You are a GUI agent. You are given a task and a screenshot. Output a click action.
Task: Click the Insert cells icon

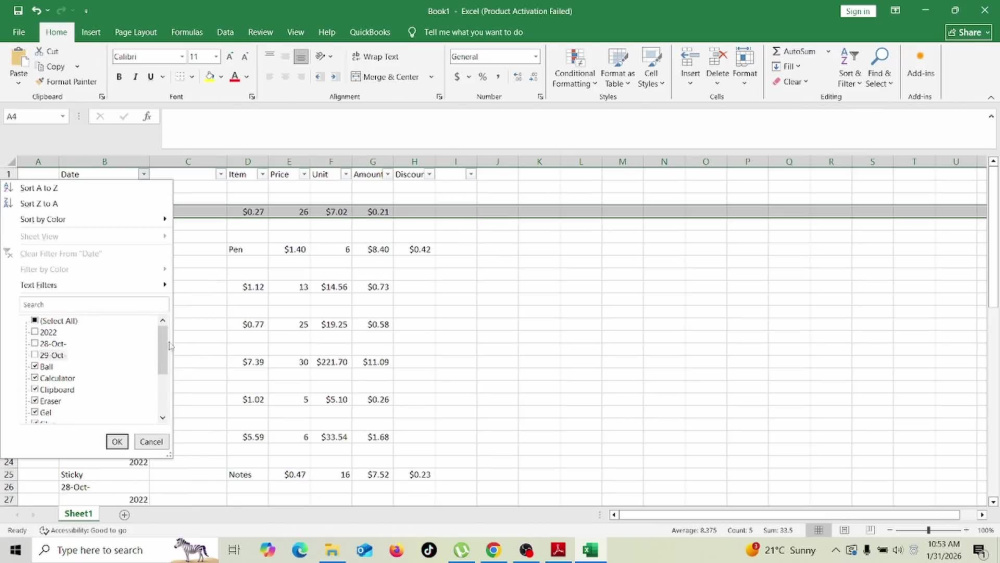[690, 59]
